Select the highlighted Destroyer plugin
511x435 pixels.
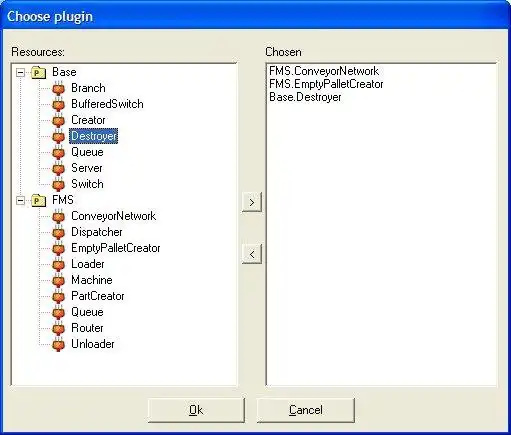tap(94, 136)
